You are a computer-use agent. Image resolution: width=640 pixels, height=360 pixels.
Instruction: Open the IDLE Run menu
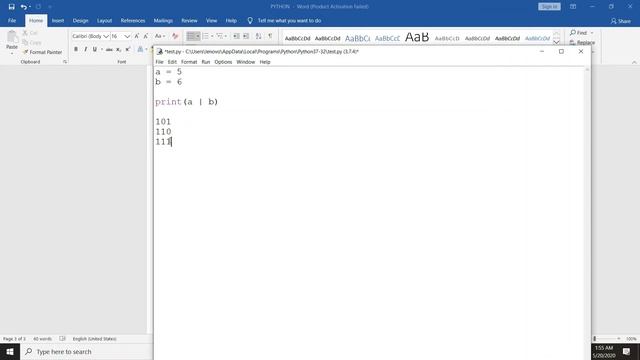coord(206,62)
